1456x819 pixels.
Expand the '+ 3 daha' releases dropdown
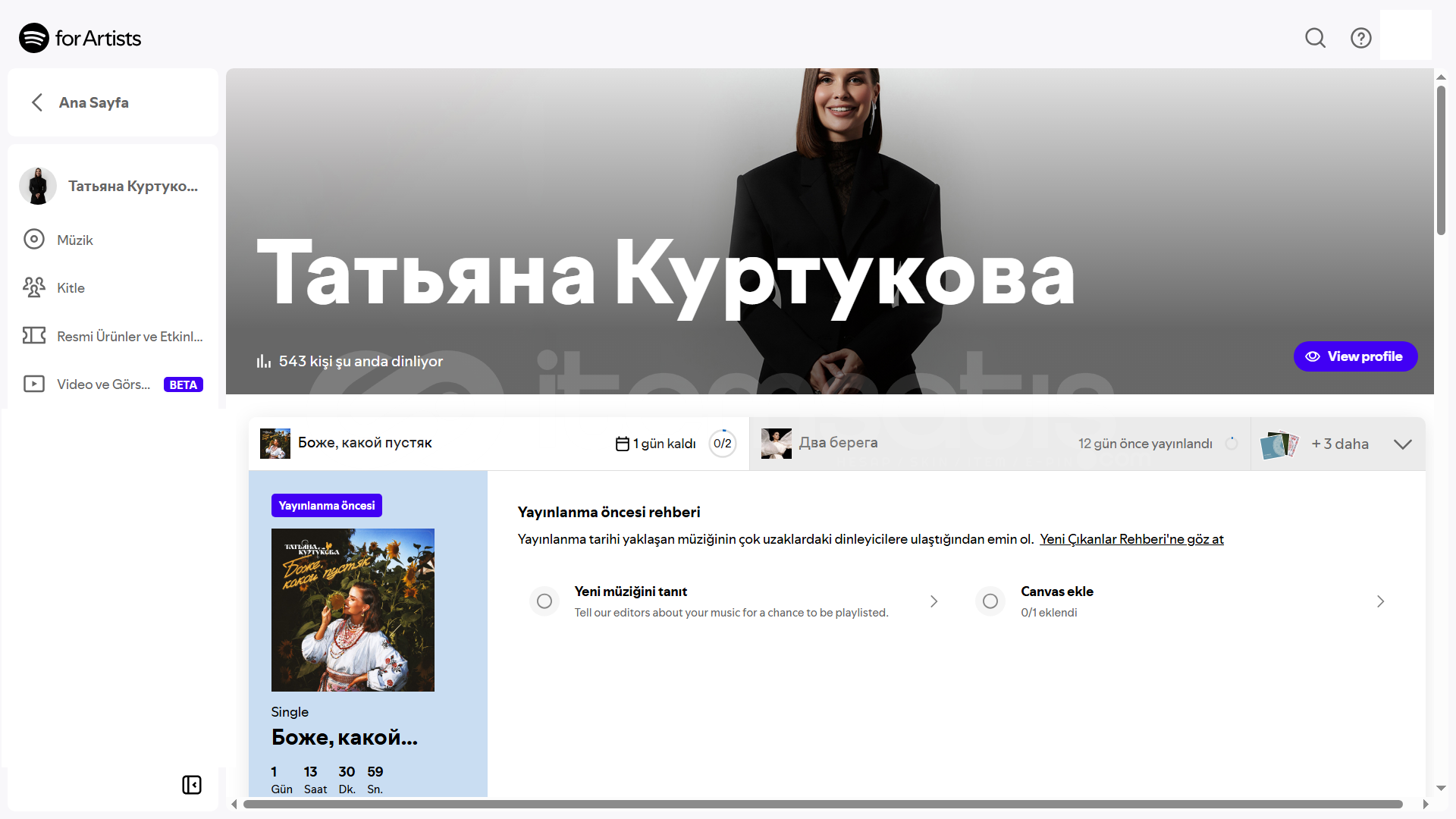tap(1402, 444)
